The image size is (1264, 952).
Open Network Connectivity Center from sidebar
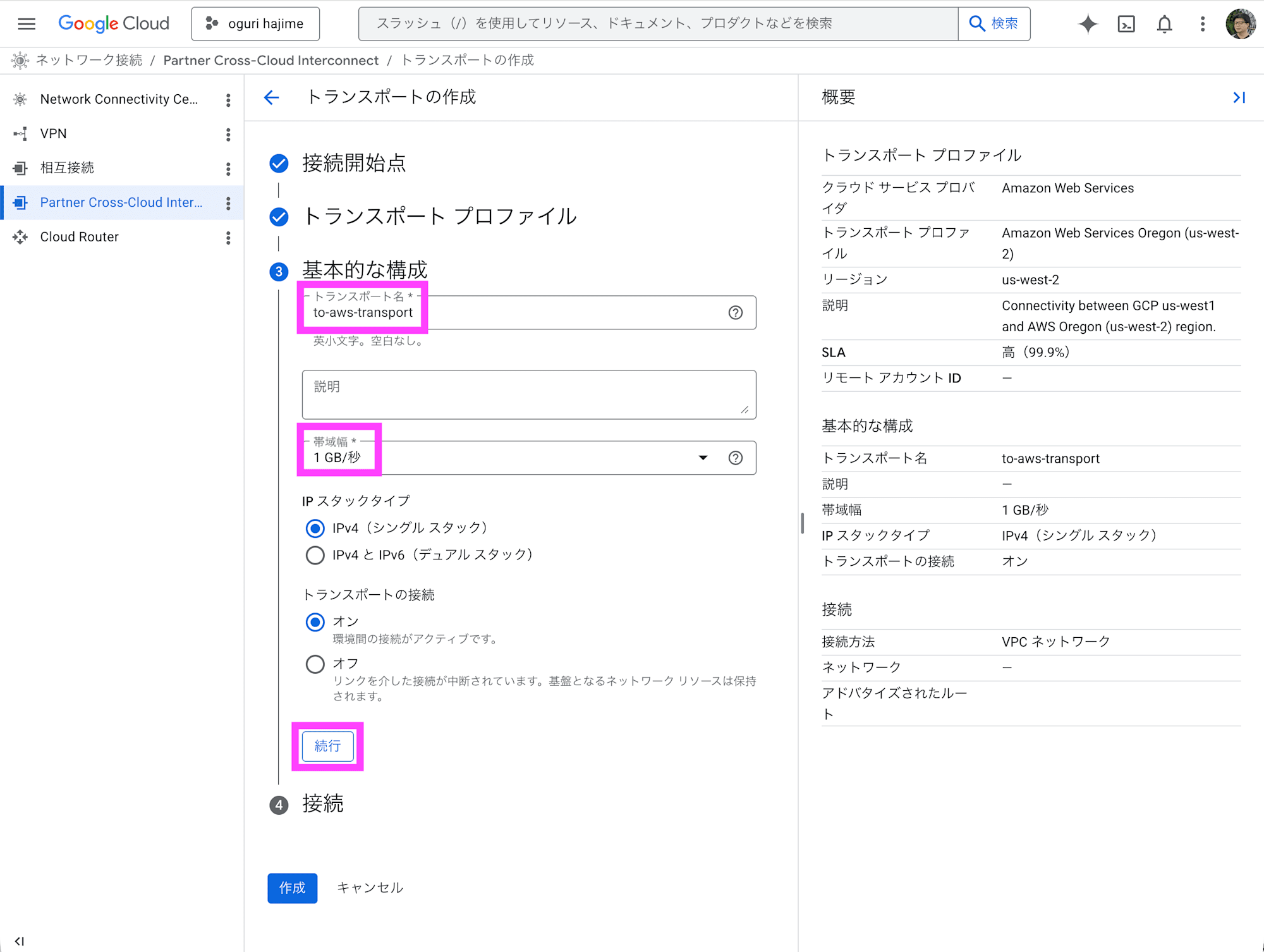coord(118,99)
